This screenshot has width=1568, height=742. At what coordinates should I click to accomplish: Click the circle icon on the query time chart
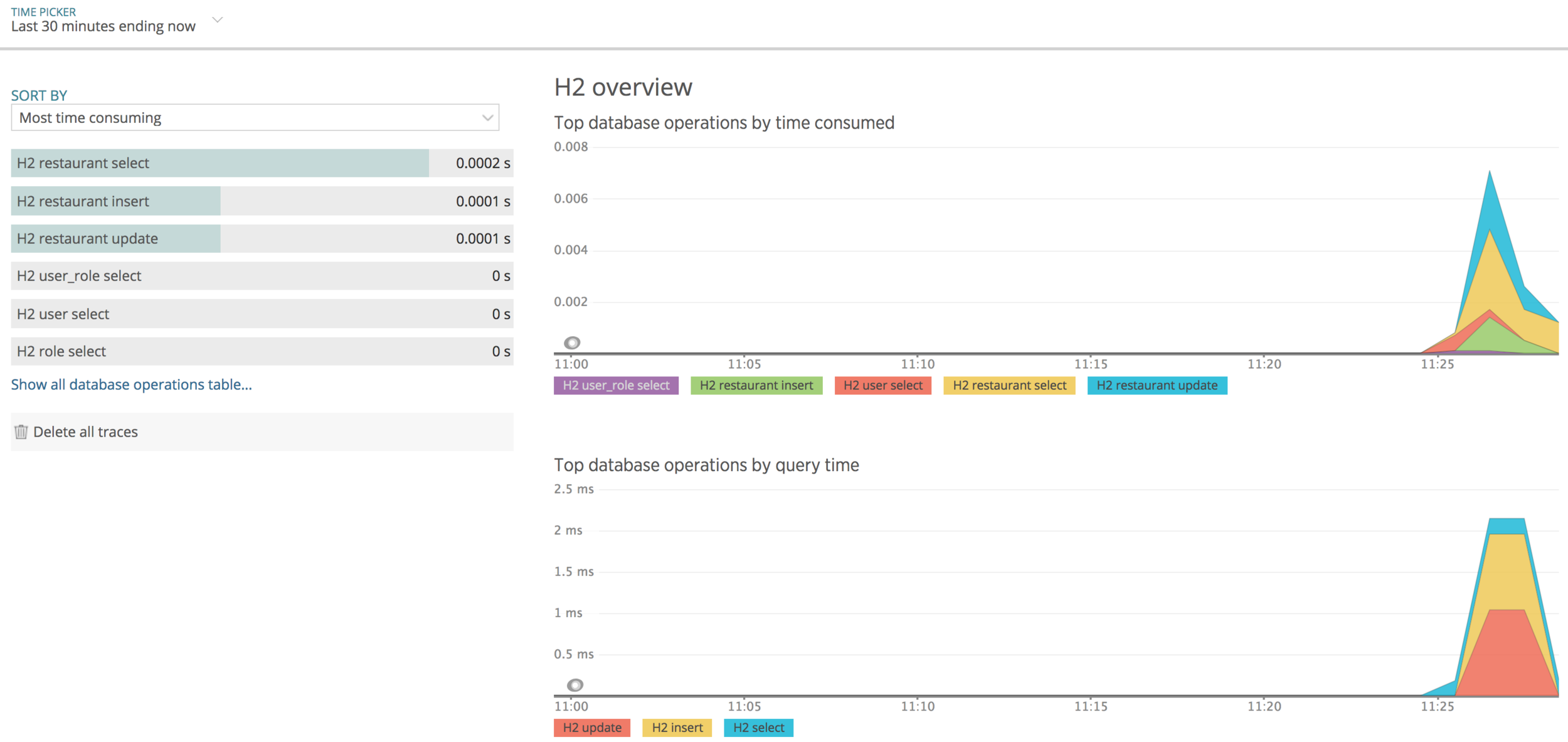575,684
